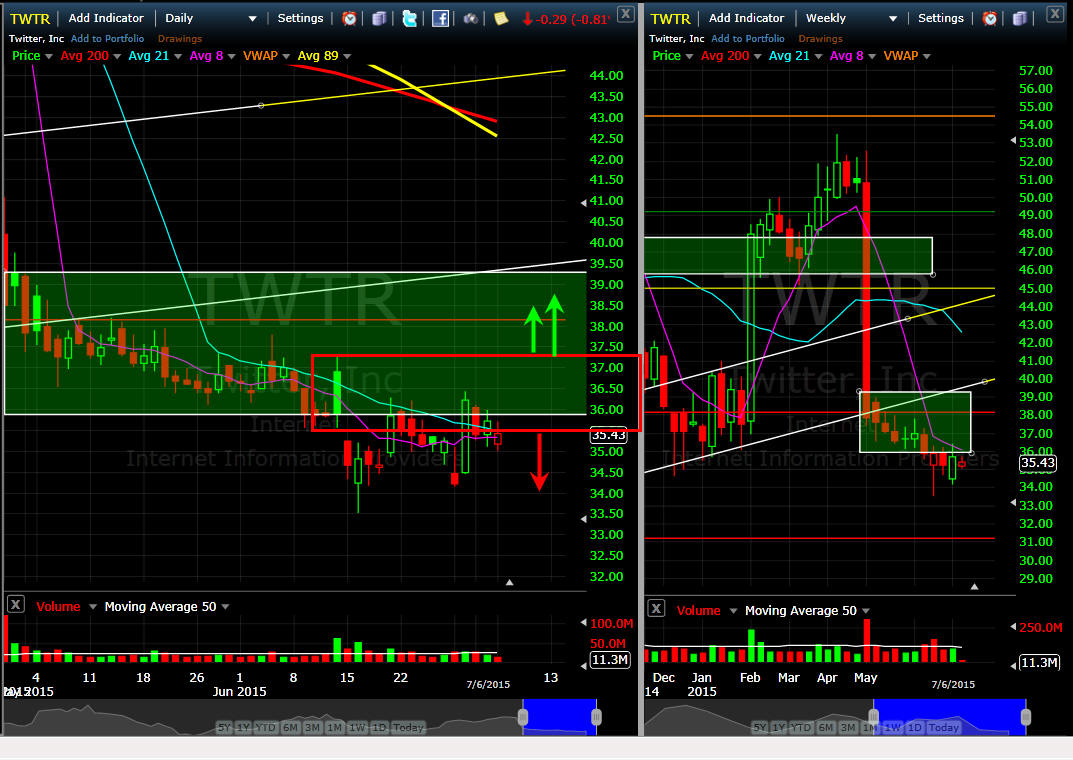Click the left arrow marker near 41.00 price
The image size is (1073, 760).
(583, 202)
